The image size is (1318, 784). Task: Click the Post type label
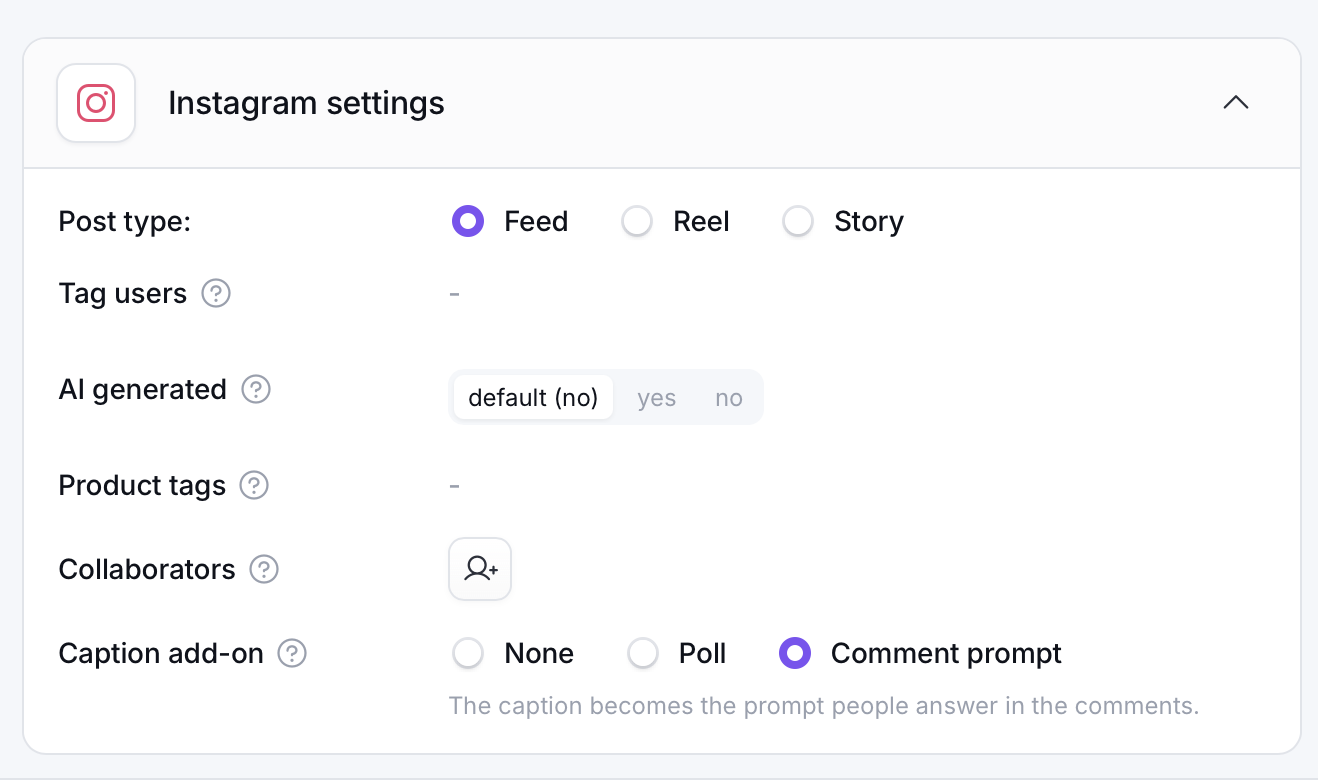coord(125,221)
